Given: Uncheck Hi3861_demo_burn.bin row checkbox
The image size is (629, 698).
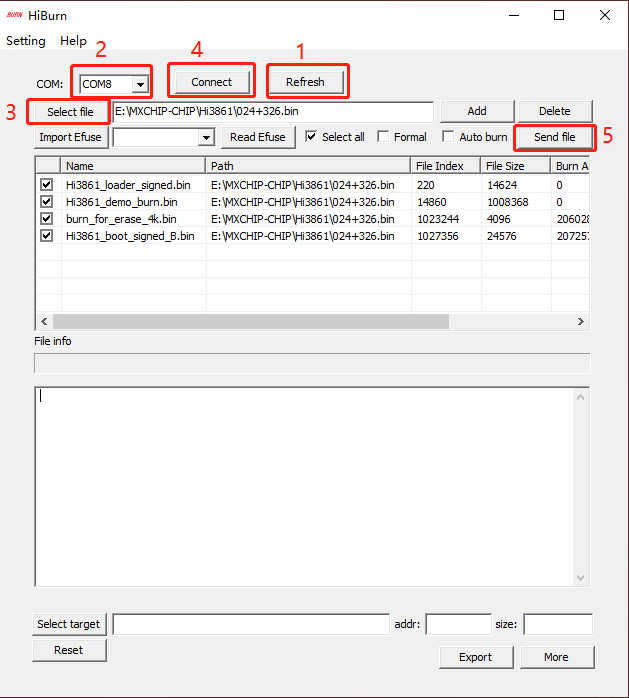Looking at the screenshot, I should coord(47,202).
